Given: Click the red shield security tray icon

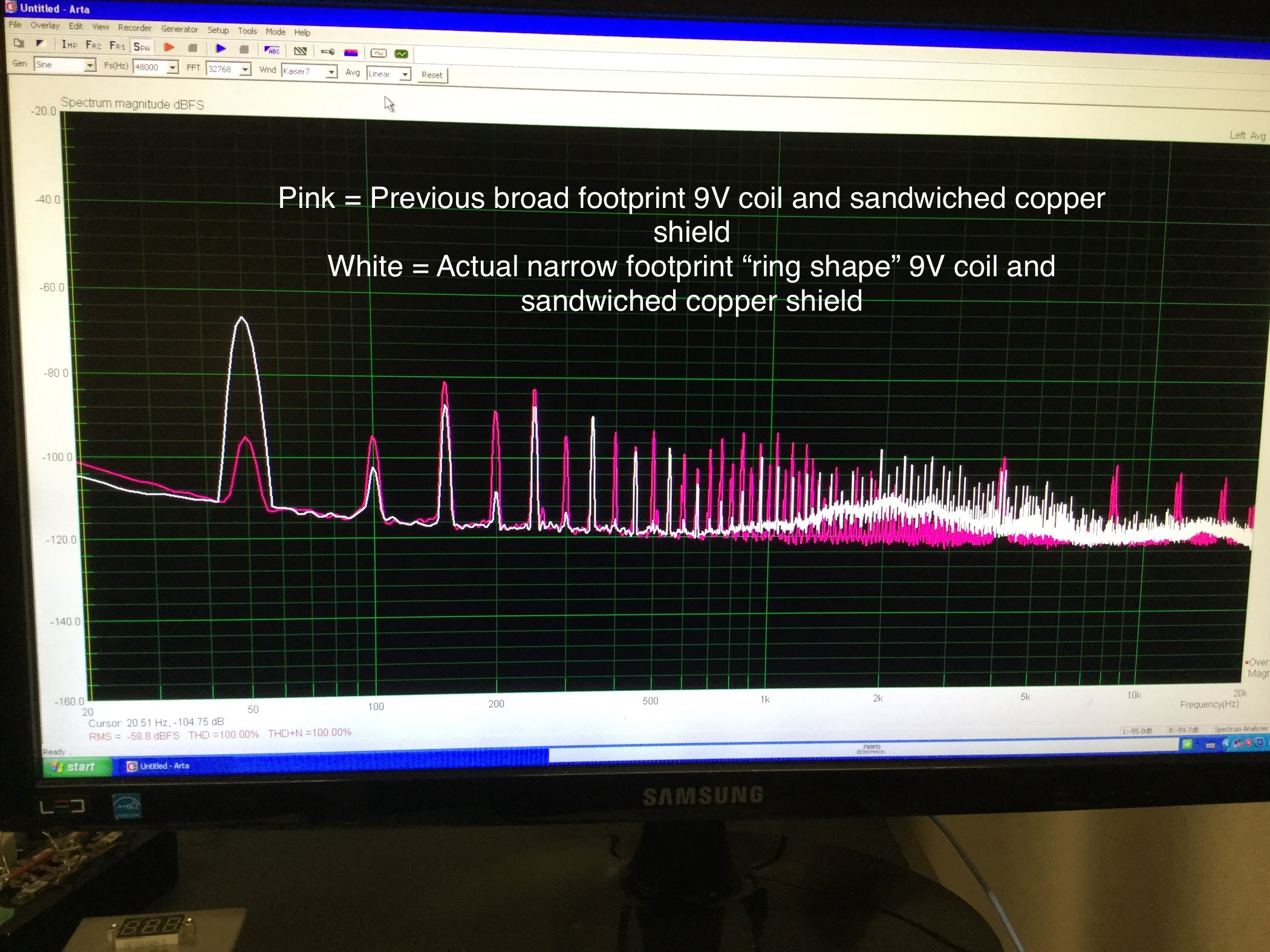Looking at the screenshot, I should pos(1248,743).
